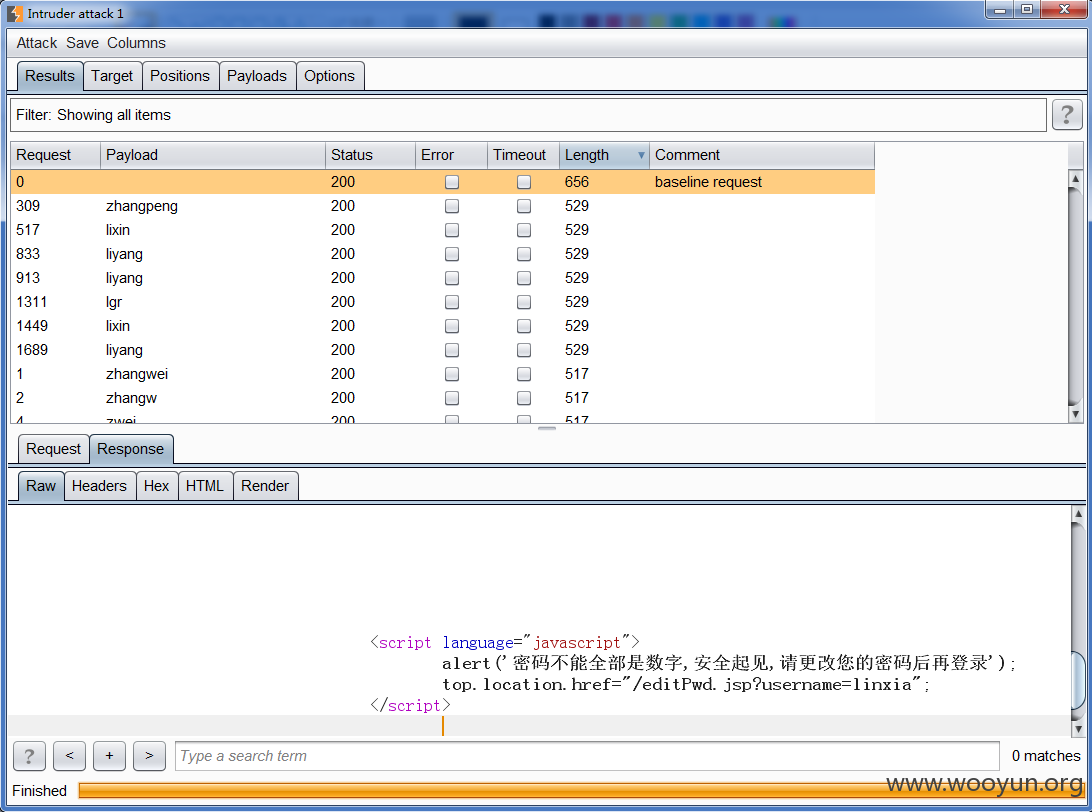Click the Burp Intruder window icon

click(x=15, y=13)
